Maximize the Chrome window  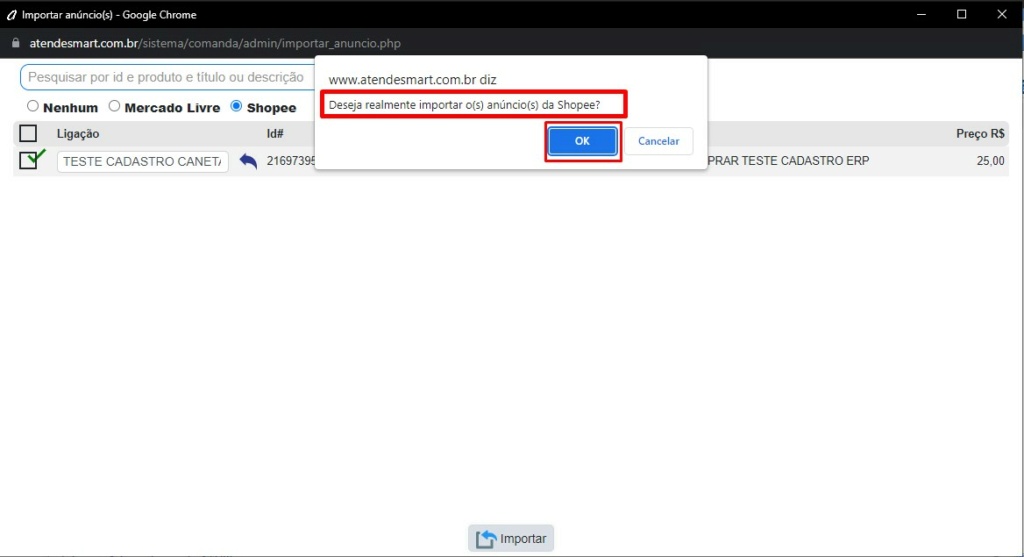[x=961, y=14]
